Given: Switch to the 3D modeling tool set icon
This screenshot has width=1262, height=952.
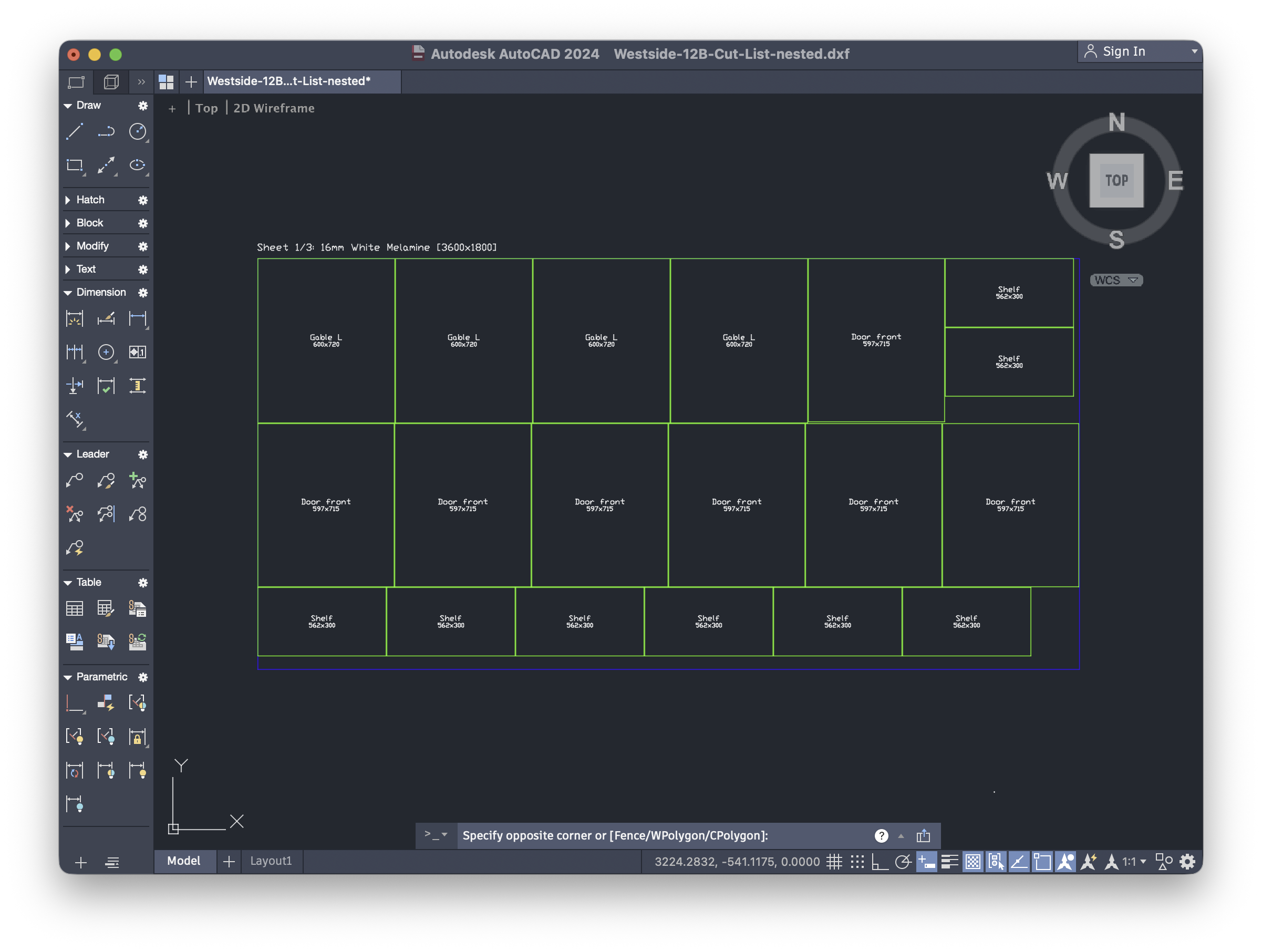Looking at the screenshot, I should (111, 82).
